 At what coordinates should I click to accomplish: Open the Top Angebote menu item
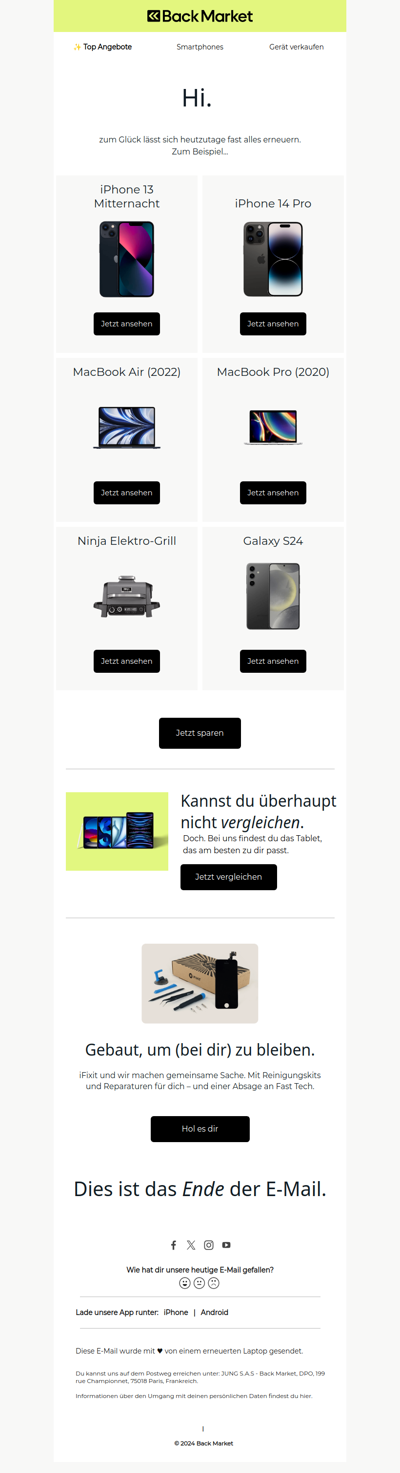[x=102, y=47]
